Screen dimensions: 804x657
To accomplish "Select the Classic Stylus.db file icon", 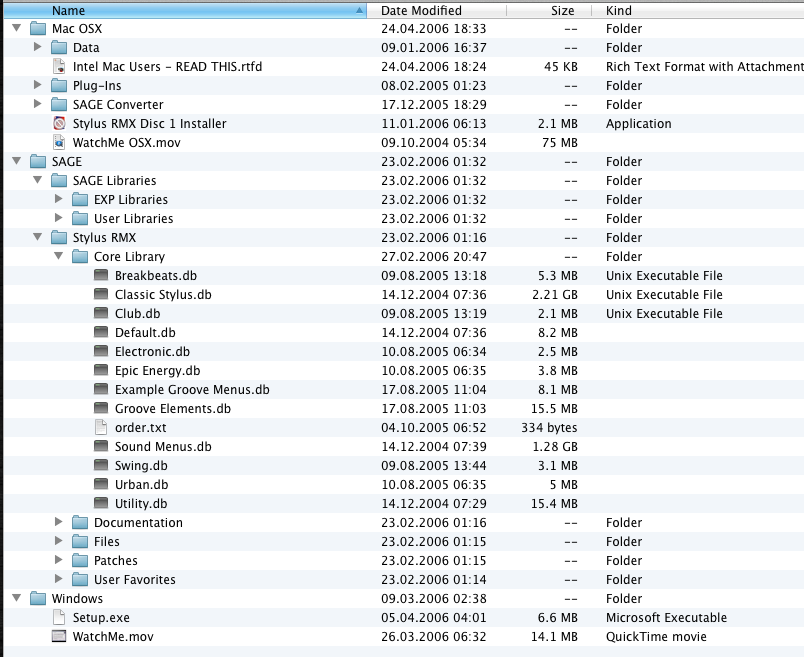I will point(100,295).
